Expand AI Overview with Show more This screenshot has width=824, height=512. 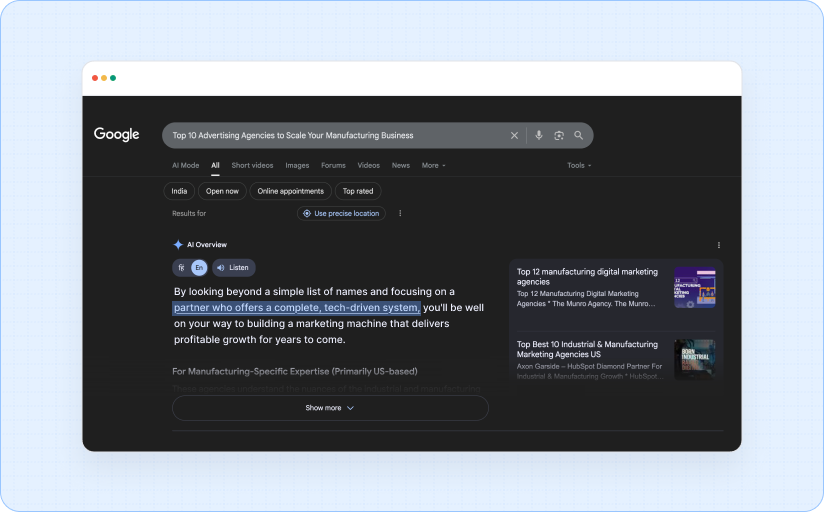click(x=330, y=408)
